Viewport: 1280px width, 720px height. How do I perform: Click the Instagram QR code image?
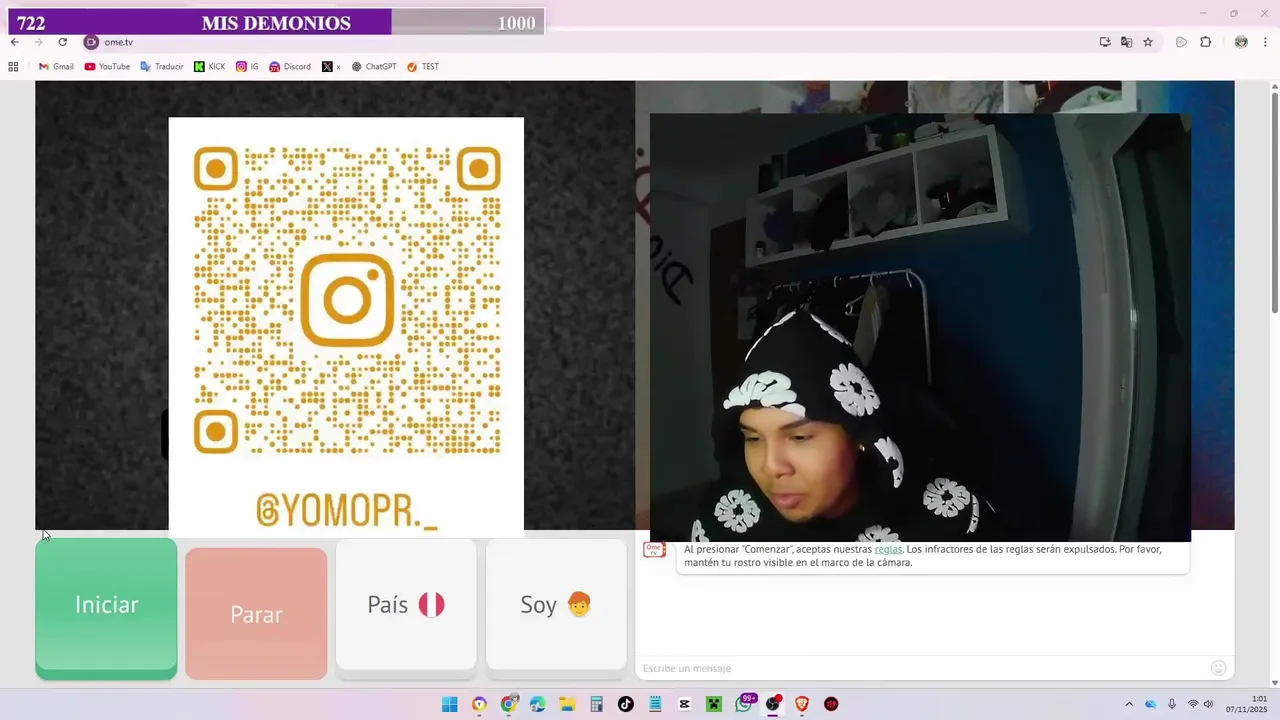pyautogui.click(x=346, y=325)
